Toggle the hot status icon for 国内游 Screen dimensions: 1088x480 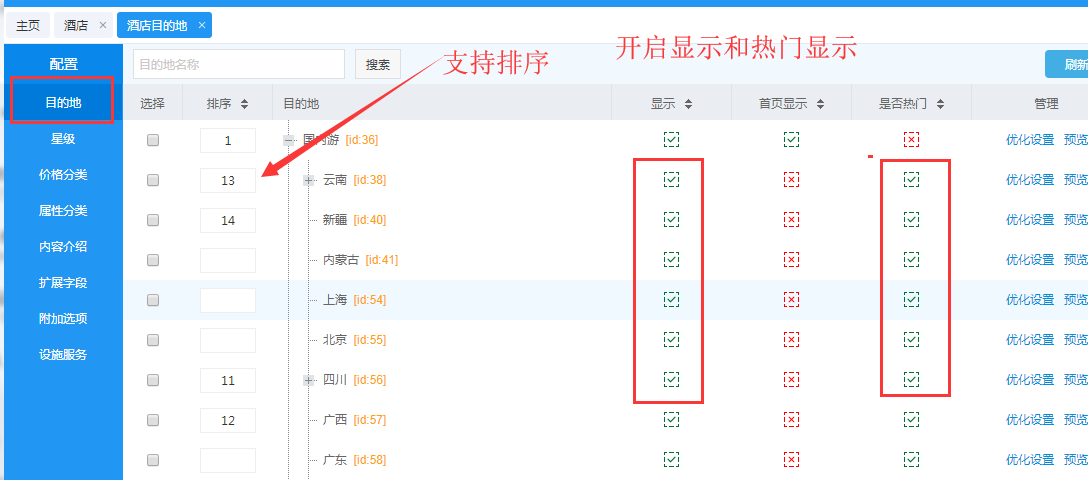(911, 140)
